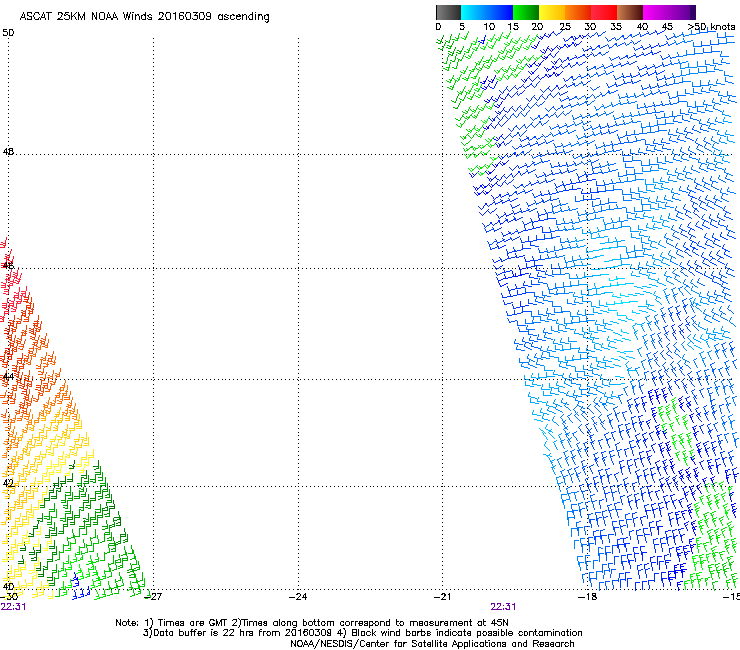Click the cyan 5-10 knots legend swatch
The image size is (740, 650).
474,12
